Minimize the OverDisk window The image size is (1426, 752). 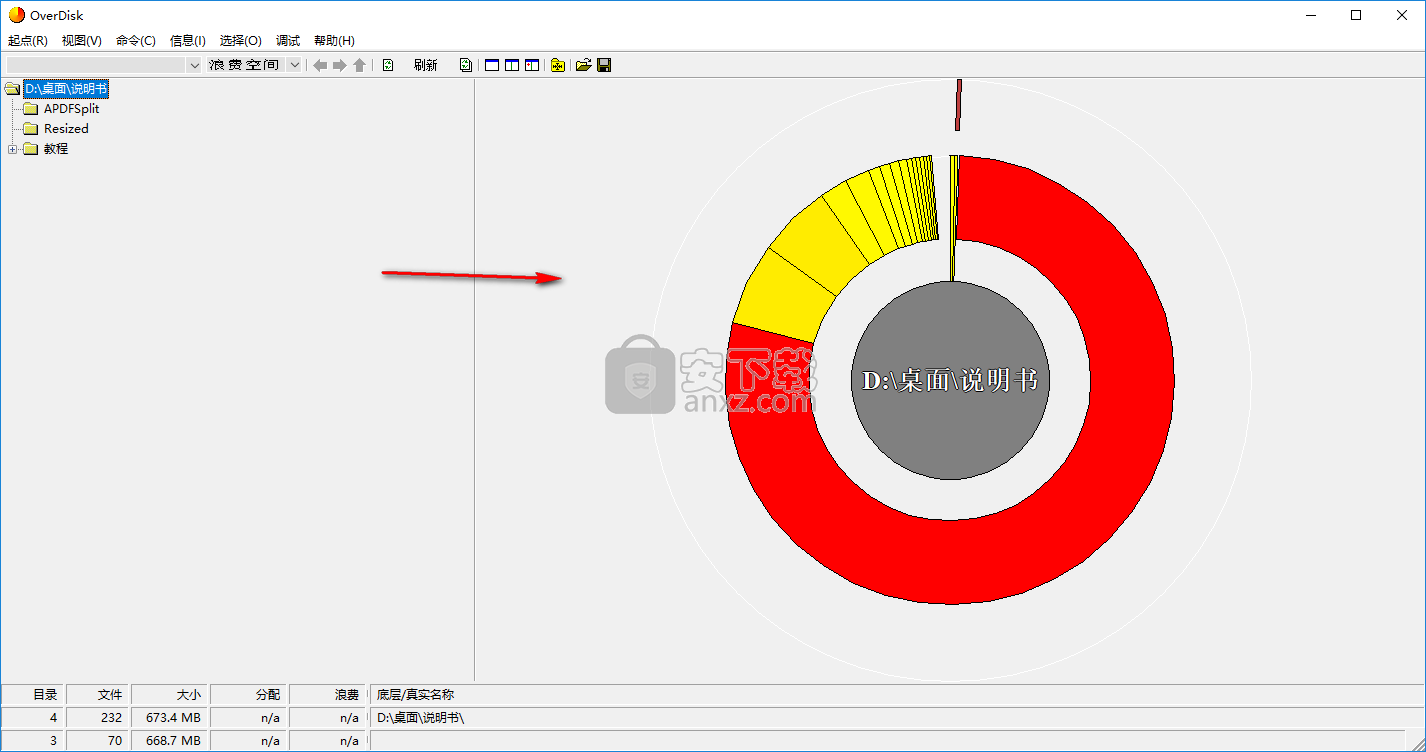pyautogui.click(x=1310, y=15)
